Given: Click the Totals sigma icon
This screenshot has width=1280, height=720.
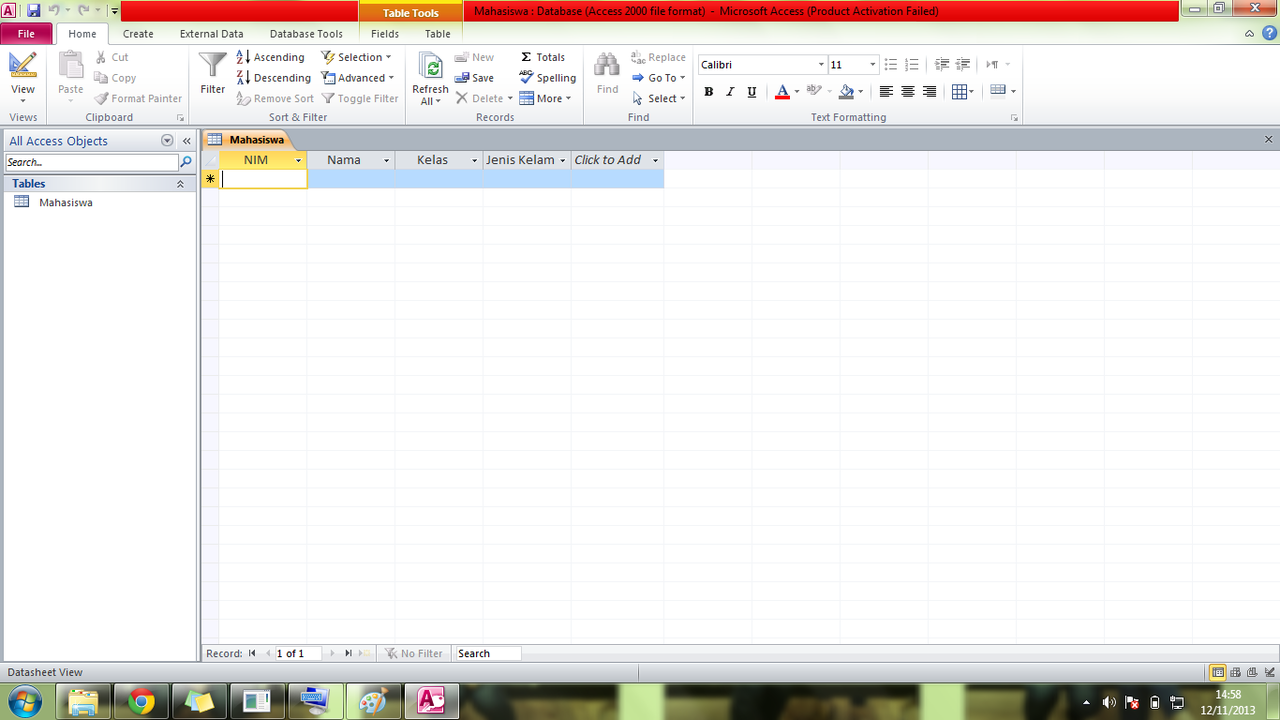Looking at the screenshot, I should [x=526, y=57].
